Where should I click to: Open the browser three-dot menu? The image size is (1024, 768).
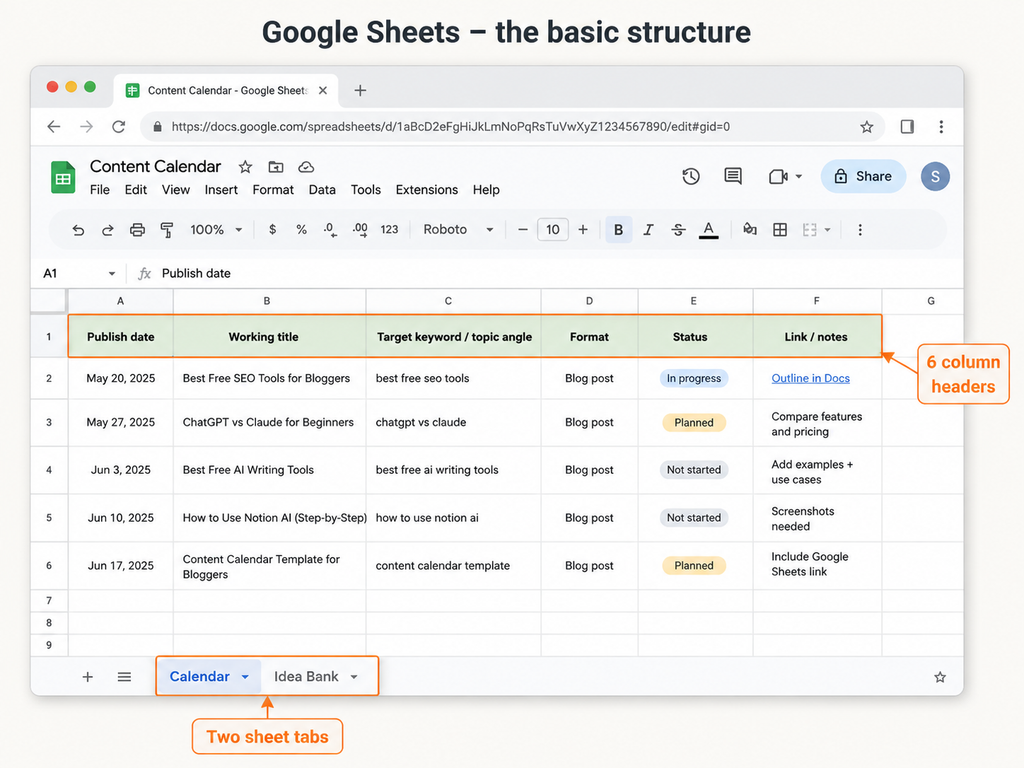941,127
